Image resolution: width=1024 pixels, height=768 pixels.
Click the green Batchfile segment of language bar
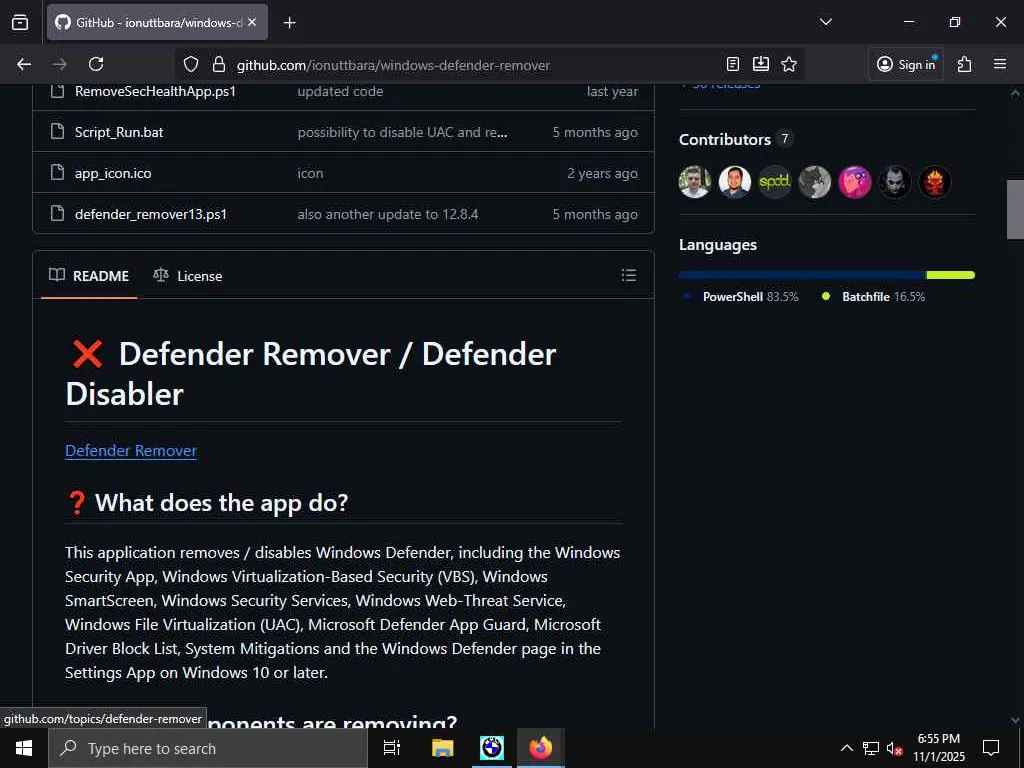950,275
